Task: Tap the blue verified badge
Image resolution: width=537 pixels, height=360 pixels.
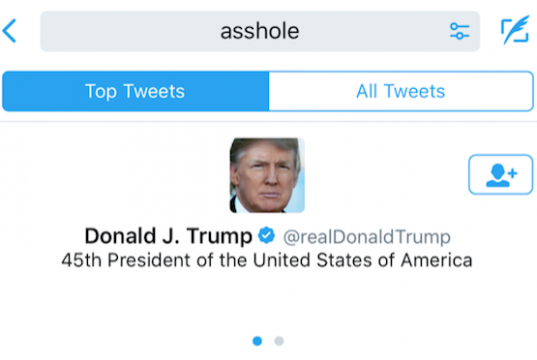Action: (266, 235)
